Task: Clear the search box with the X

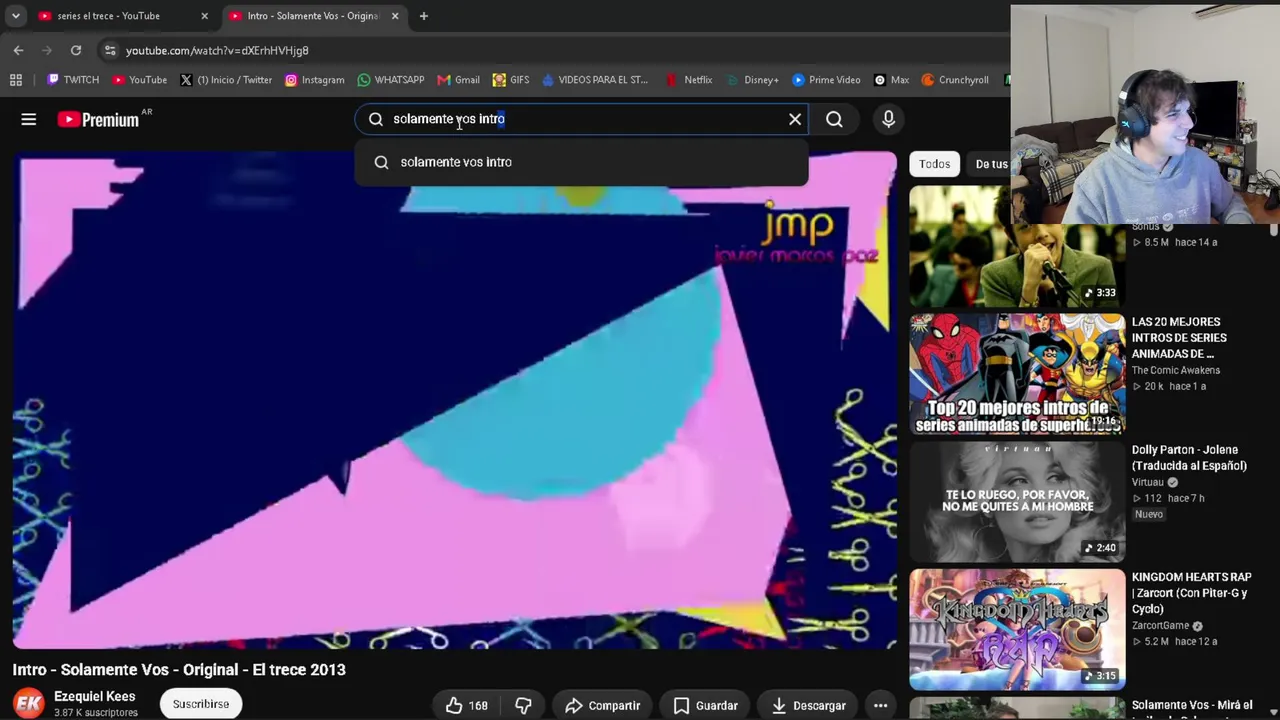Action: coord(795,120)
